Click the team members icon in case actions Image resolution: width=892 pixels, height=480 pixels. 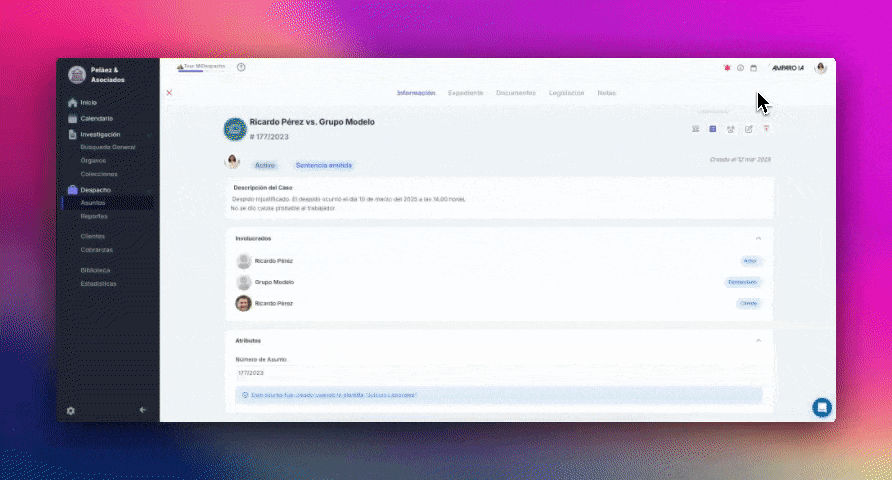730,129
